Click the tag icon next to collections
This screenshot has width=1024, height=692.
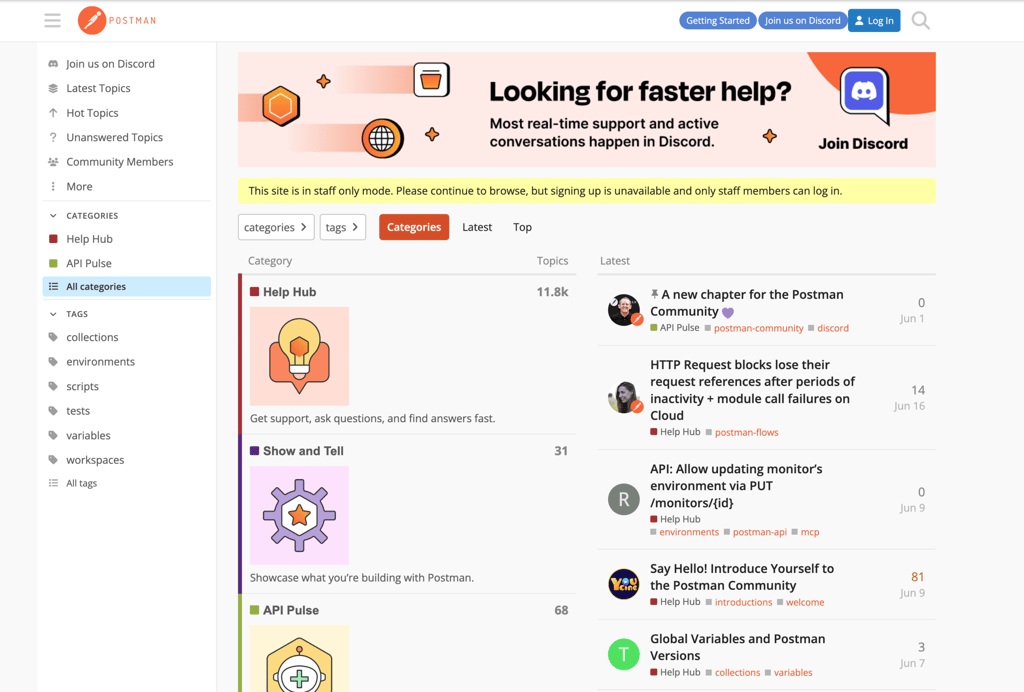54,337
